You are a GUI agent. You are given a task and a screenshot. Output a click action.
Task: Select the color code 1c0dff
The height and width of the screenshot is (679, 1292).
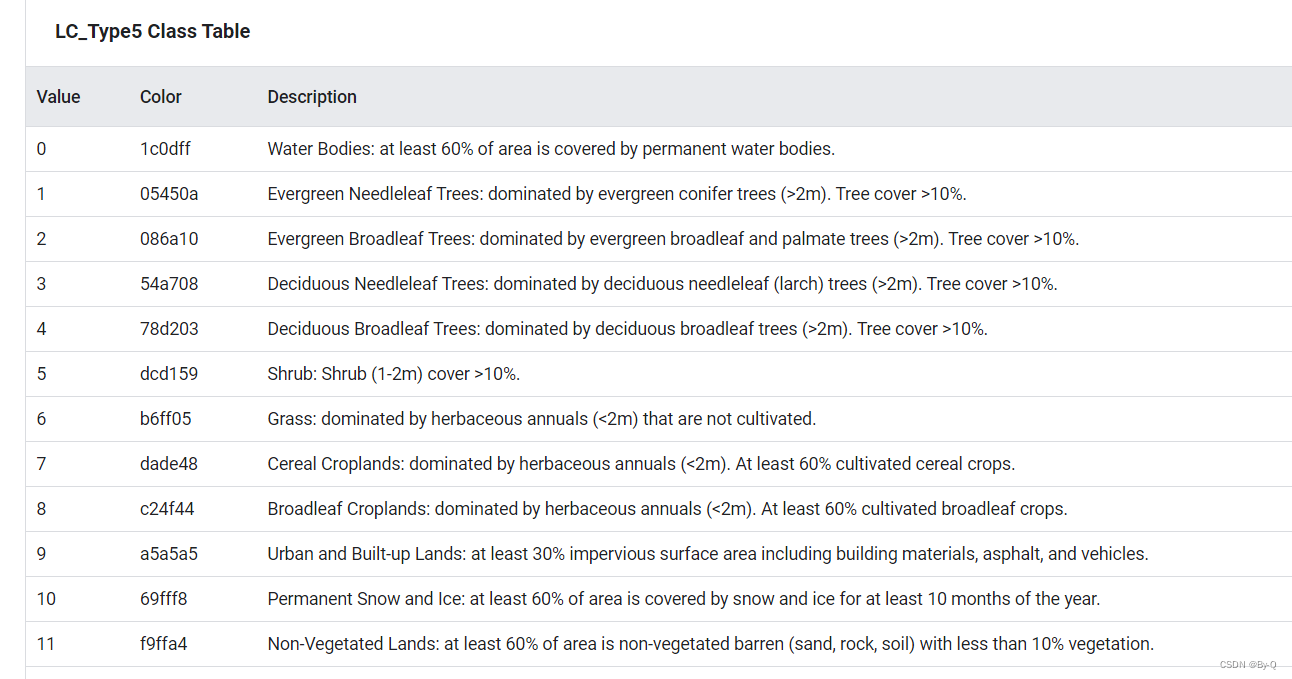pos(165,149)
